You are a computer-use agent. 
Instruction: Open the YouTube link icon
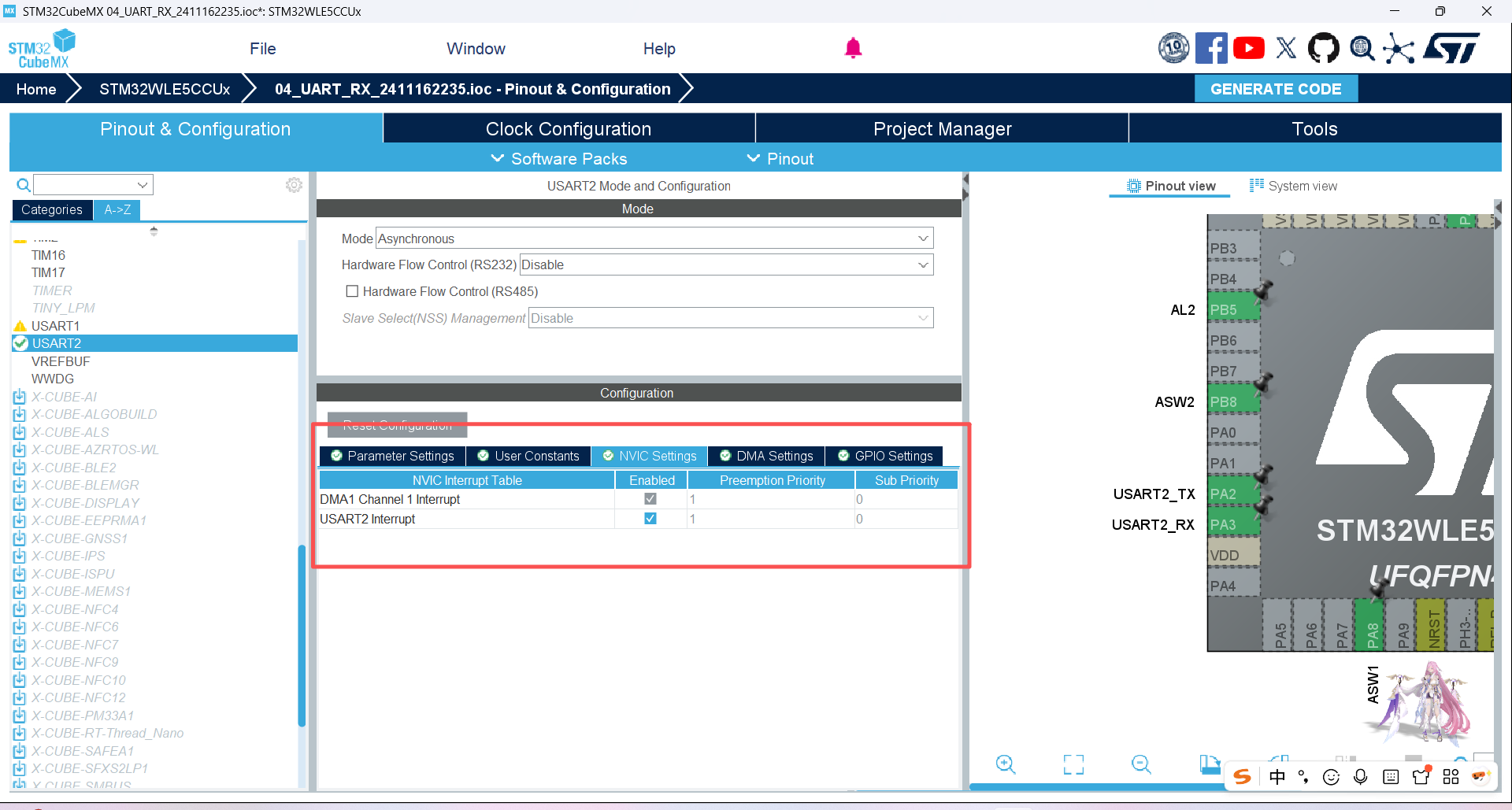click(1249, 48)
